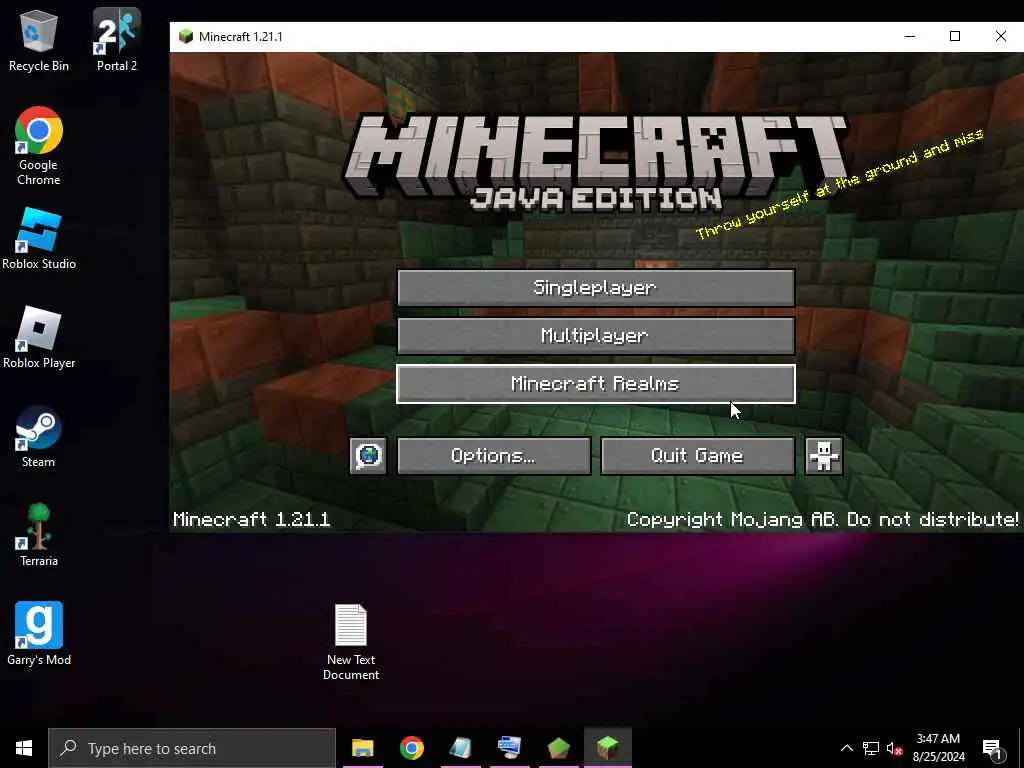This screenshot has width=1024, height=768.
Task: Start a Singleplayer game
Action: click(596, 287)
